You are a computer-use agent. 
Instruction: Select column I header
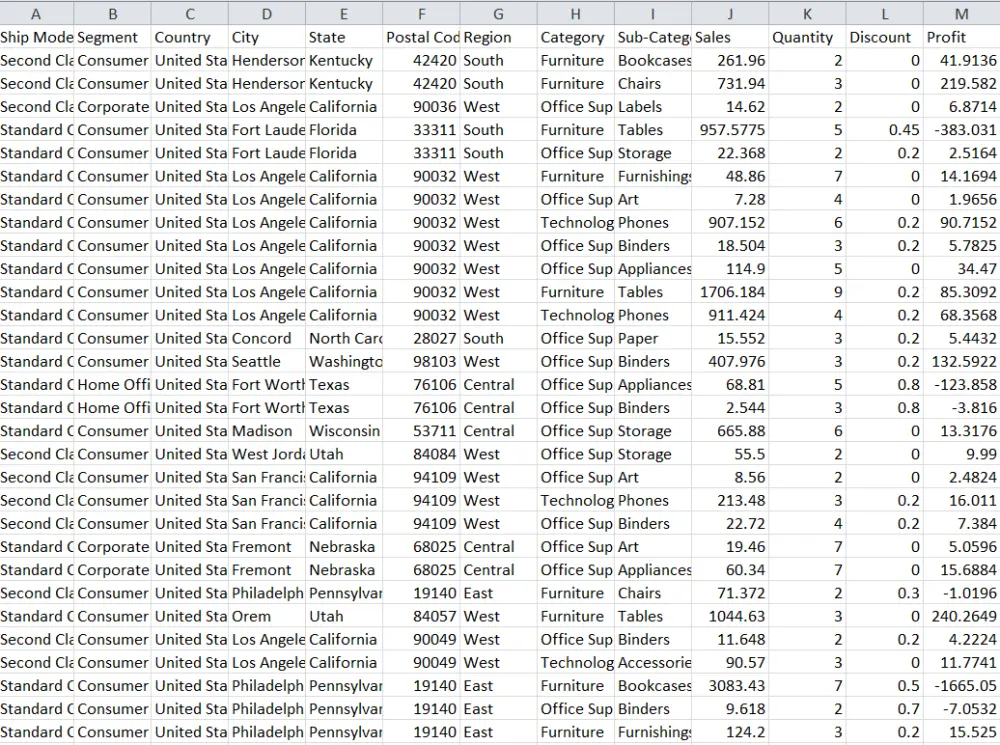pos(653,13)
